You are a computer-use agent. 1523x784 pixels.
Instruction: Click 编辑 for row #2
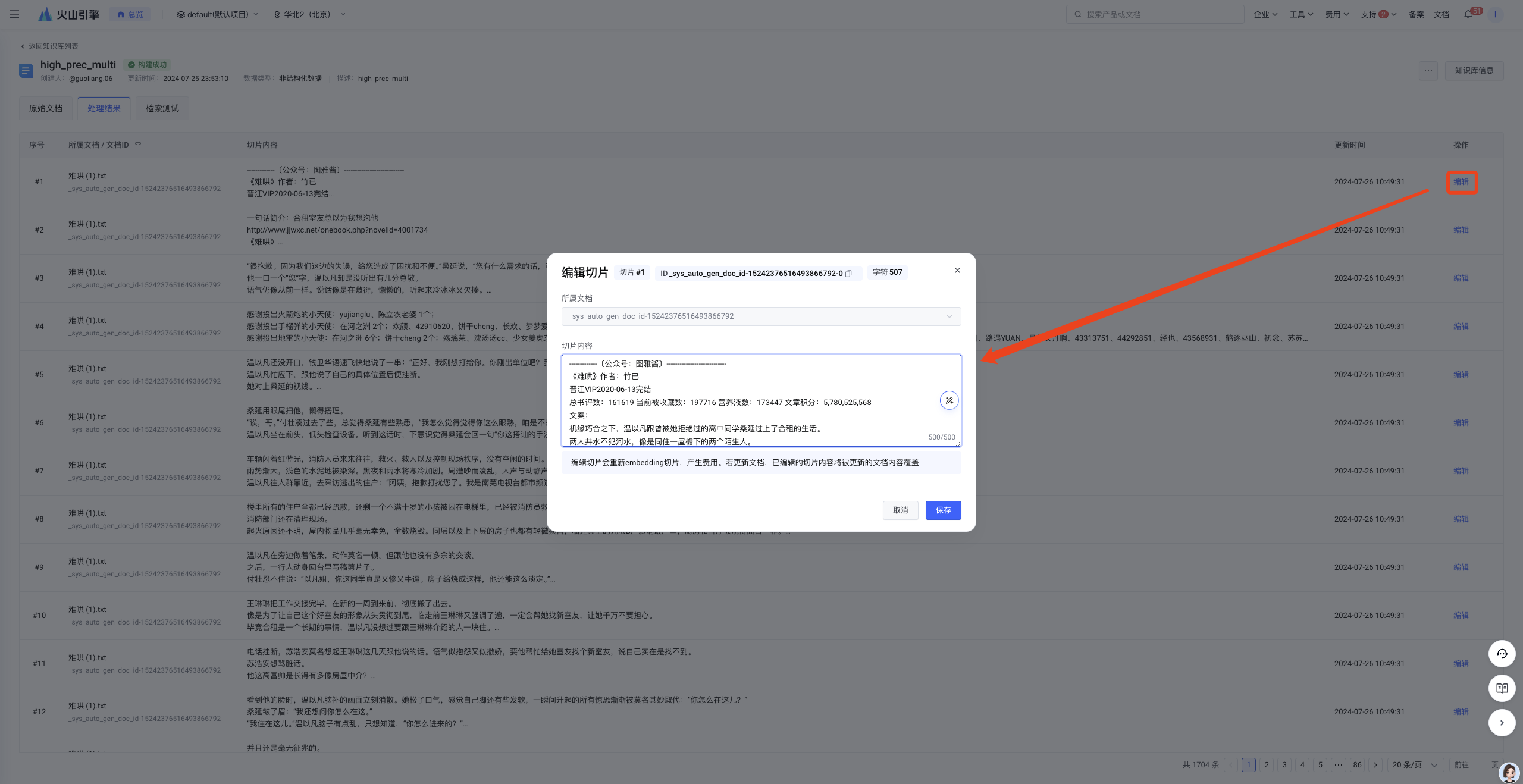tap(1461, 230)
